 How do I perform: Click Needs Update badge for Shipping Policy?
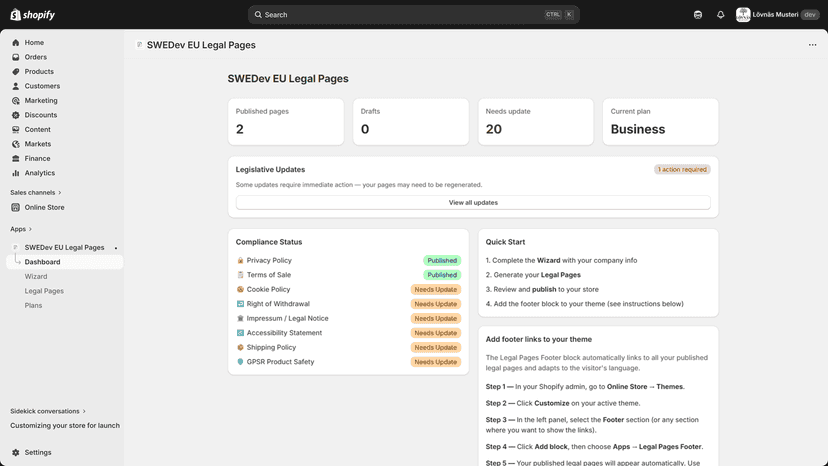[436, 347]
